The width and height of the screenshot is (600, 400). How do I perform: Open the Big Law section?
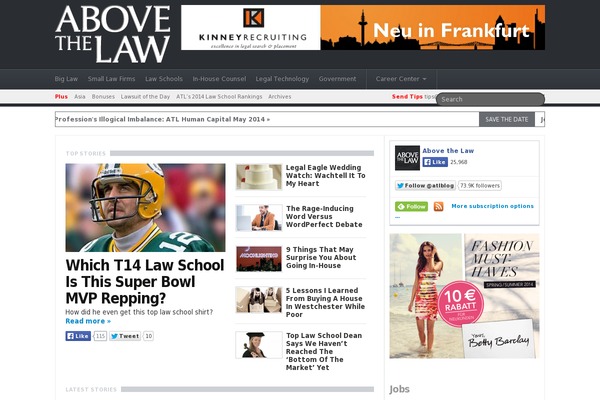[x=66, y=79]
